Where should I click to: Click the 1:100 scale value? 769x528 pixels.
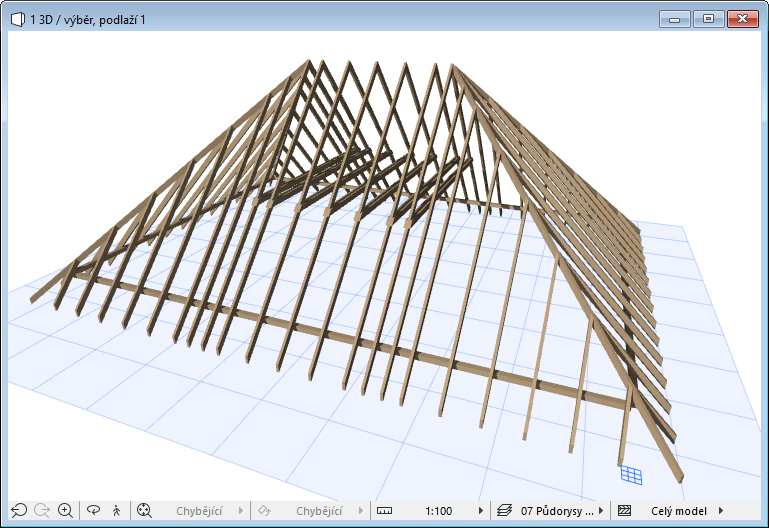pos(438,511)
